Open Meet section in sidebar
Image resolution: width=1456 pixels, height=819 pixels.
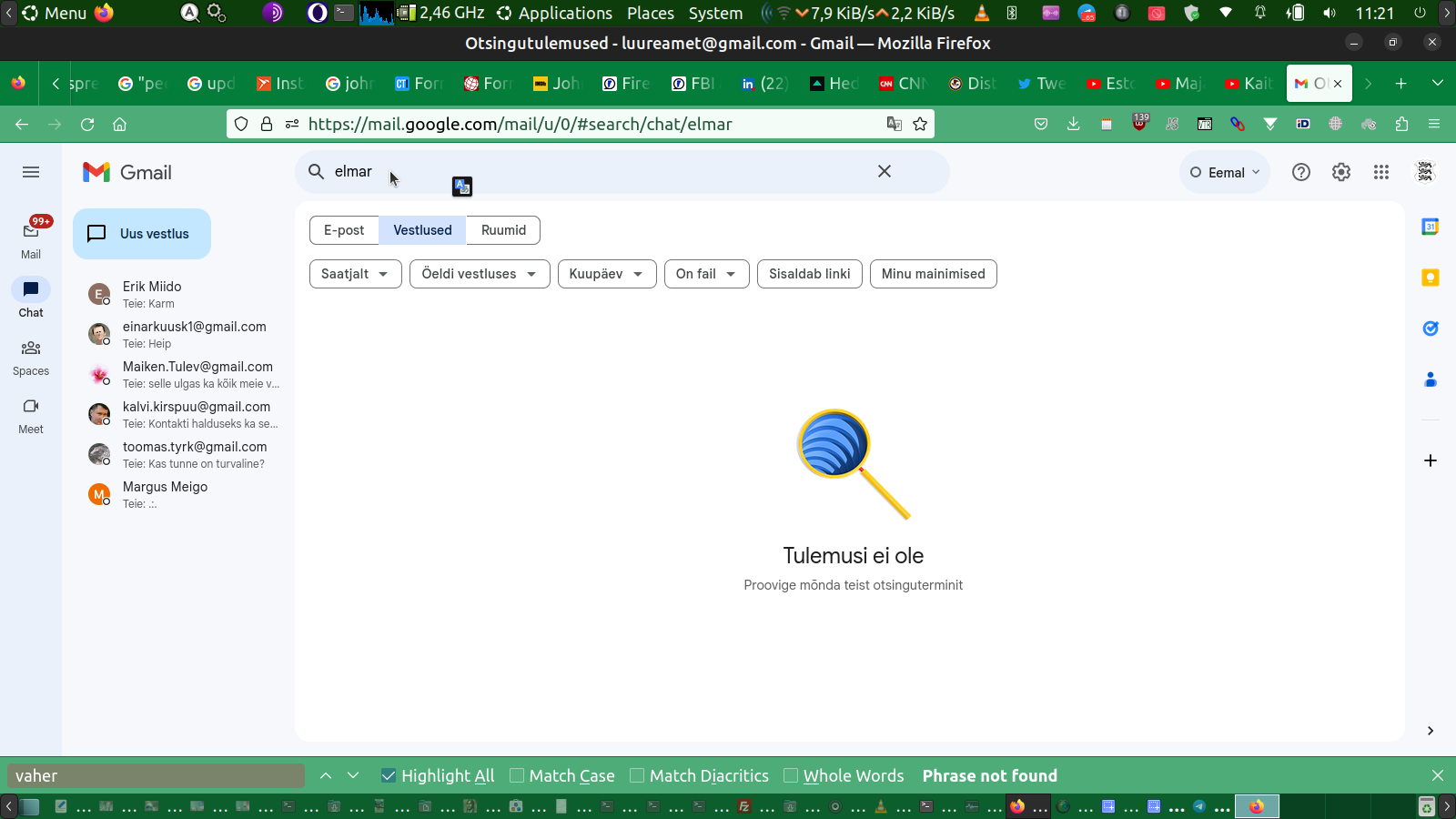(x=31, y=415)
